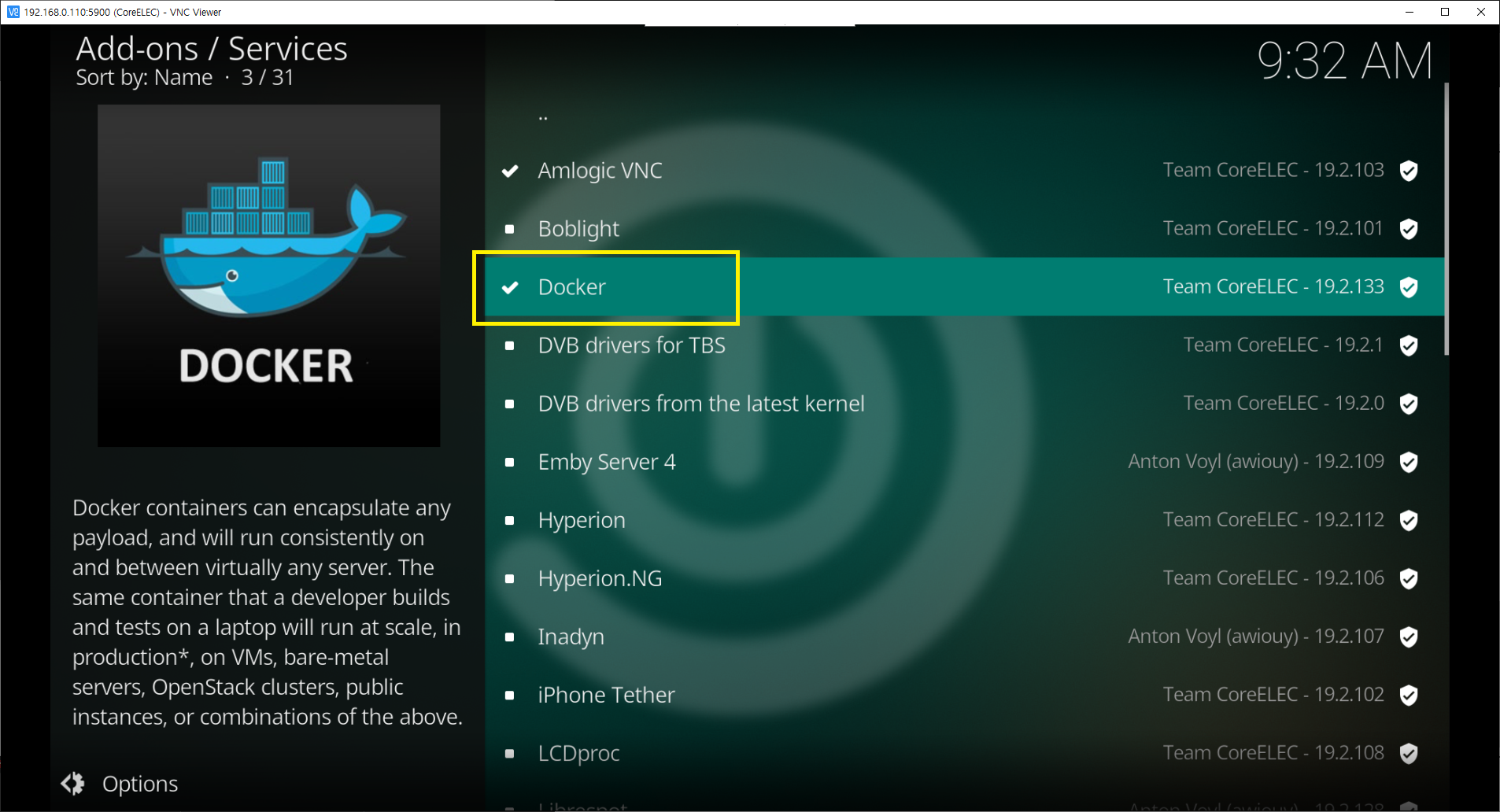Click the installed checkmark next to Amlogic VNC
Screen dimensions: 1500x812
pyautogui.click(x=510, y=171)
